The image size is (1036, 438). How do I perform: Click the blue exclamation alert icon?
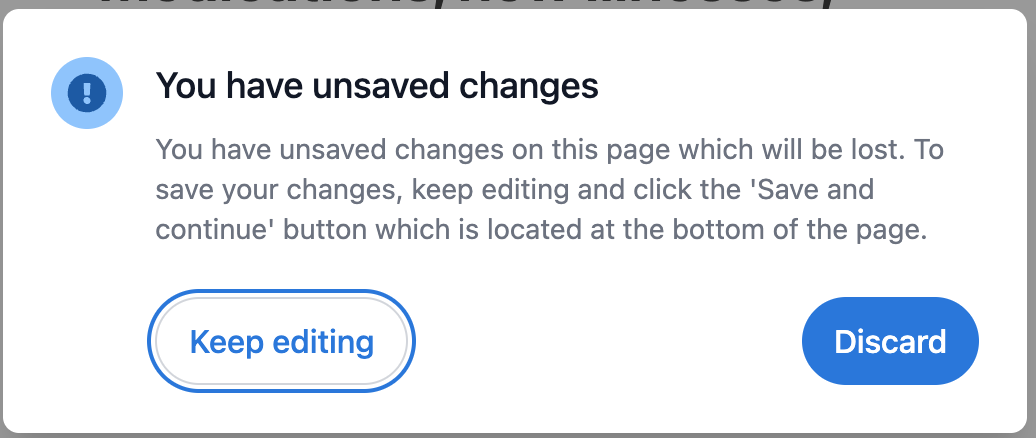point(87,93)
